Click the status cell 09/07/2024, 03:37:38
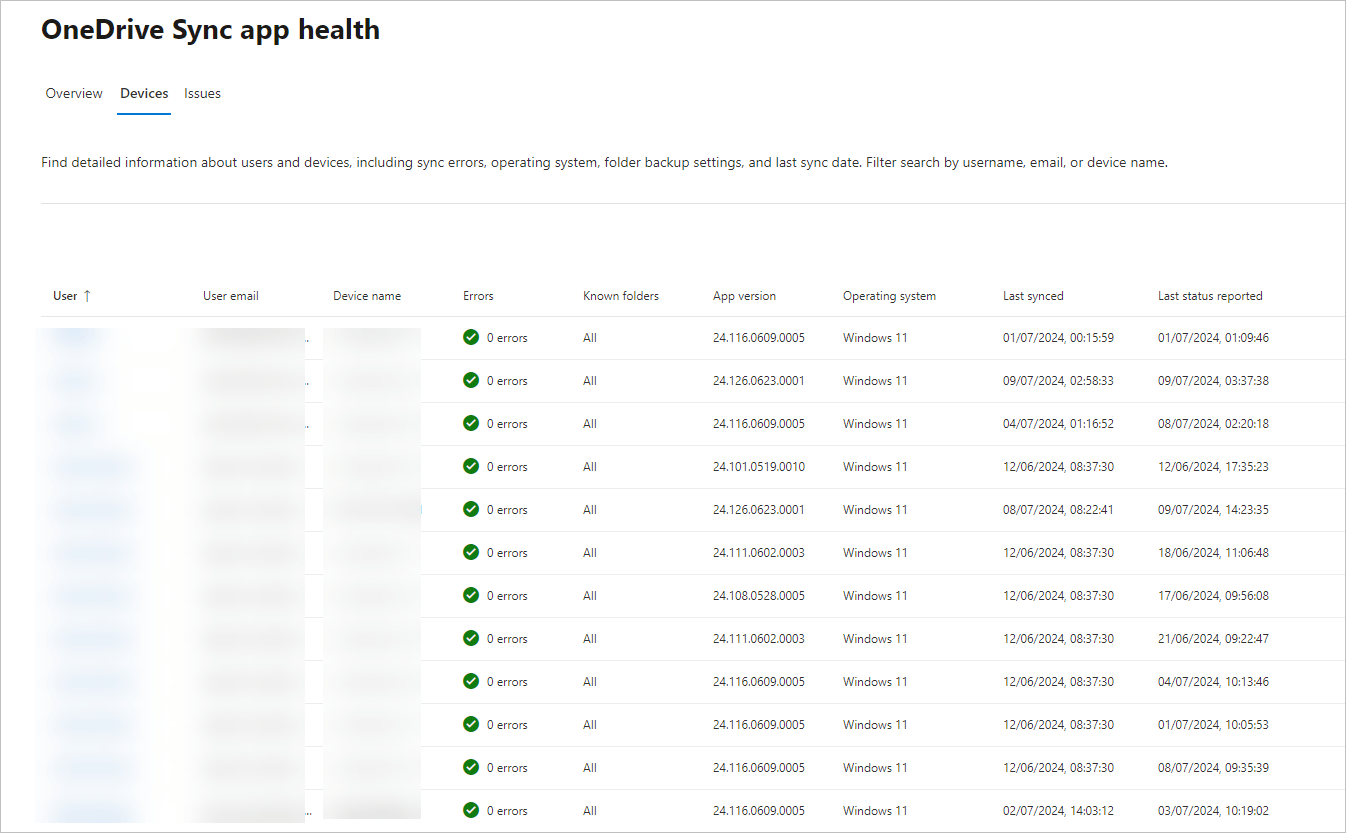 (1213, 381)
